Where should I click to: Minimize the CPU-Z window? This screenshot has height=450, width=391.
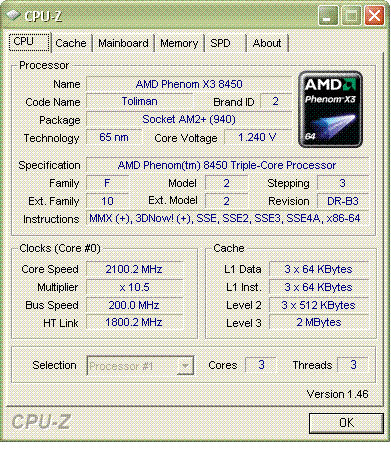coord(328,16)
